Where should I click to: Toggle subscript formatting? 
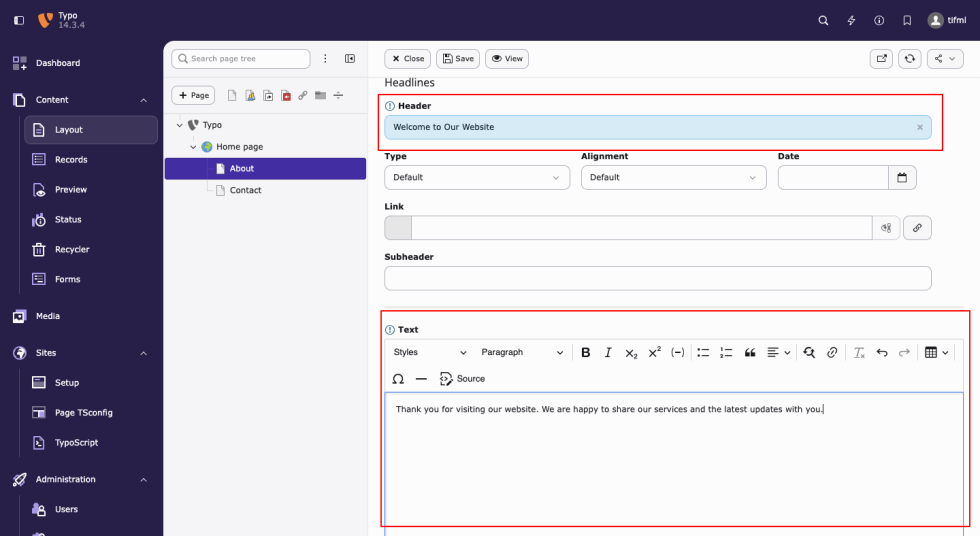coord(631,352)
